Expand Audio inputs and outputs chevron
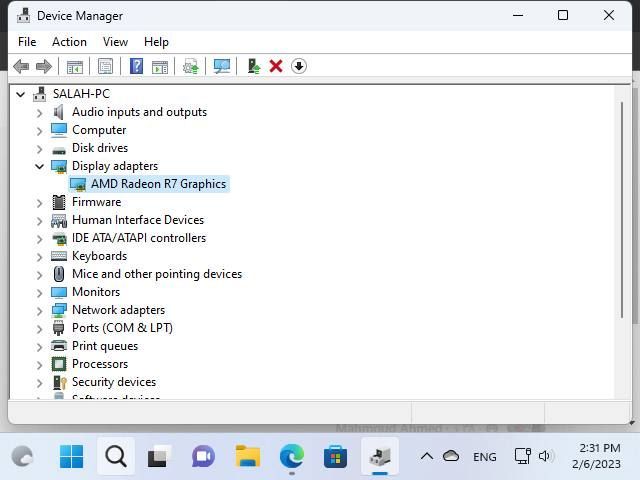Viewport: 640px width, 480px height. (x=39, y=113)
